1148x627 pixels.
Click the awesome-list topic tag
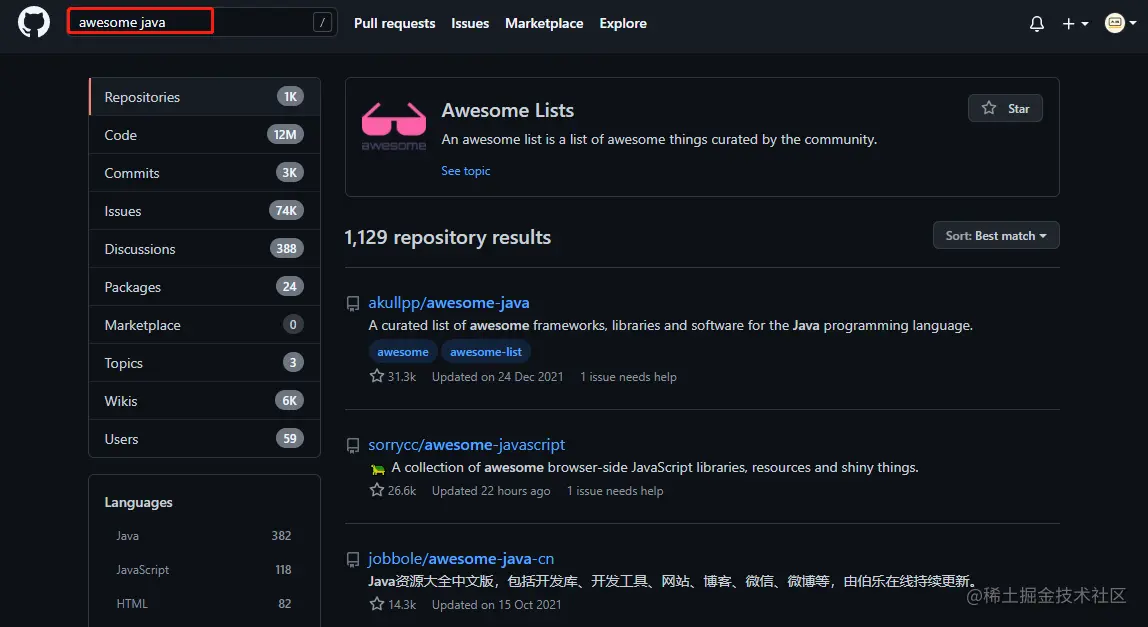pyautogui.click(x=486, y=352)
